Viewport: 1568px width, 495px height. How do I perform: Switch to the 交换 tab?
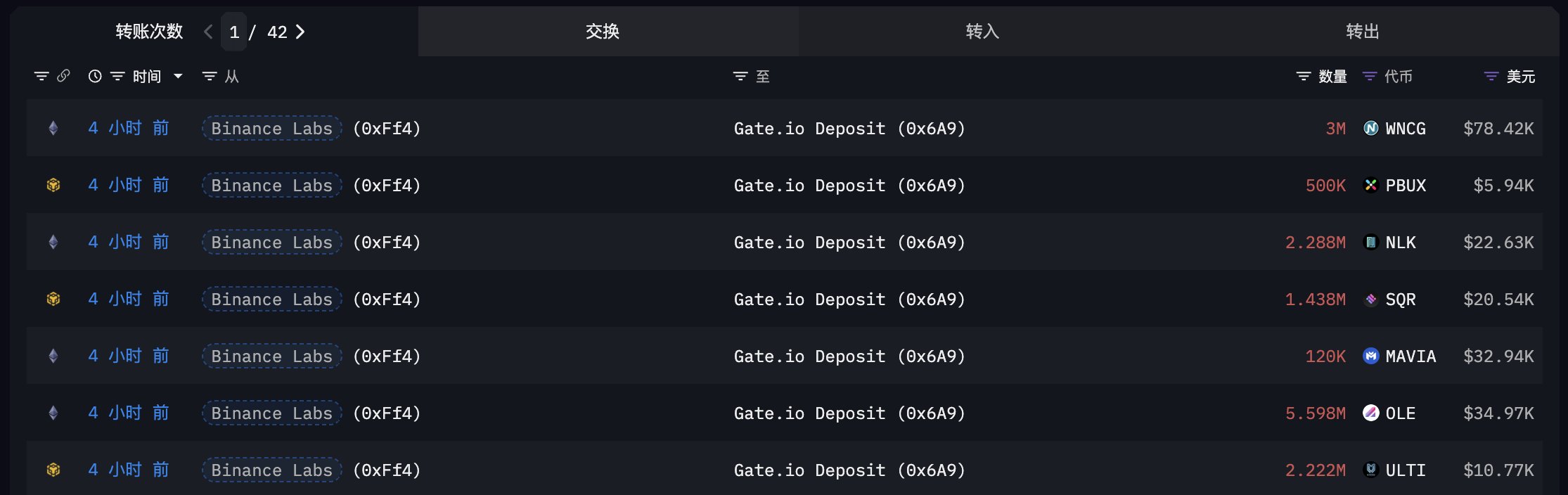coord(603,32)
